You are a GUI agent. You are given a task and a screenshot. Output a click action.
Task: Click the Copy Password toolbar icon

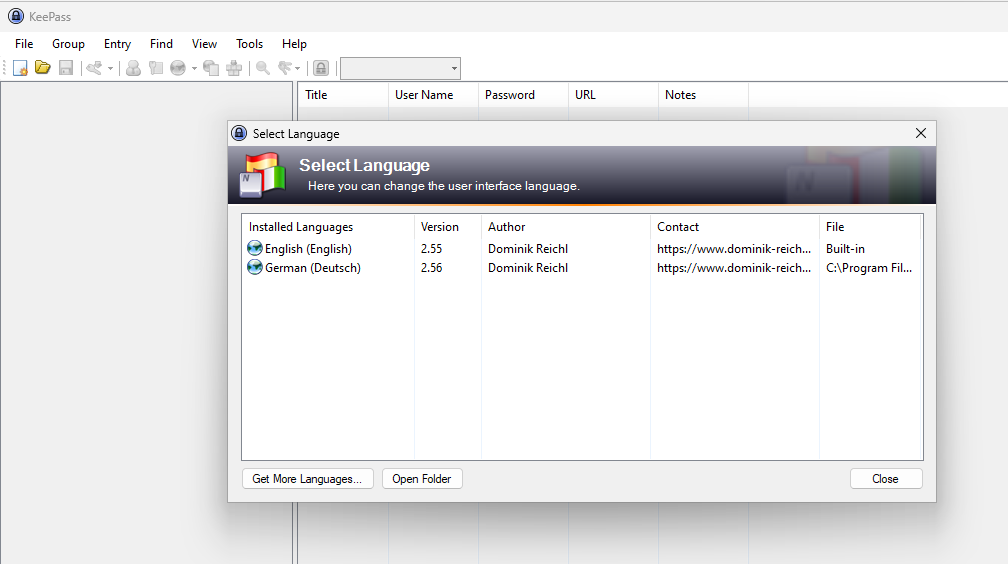[156, 68]
